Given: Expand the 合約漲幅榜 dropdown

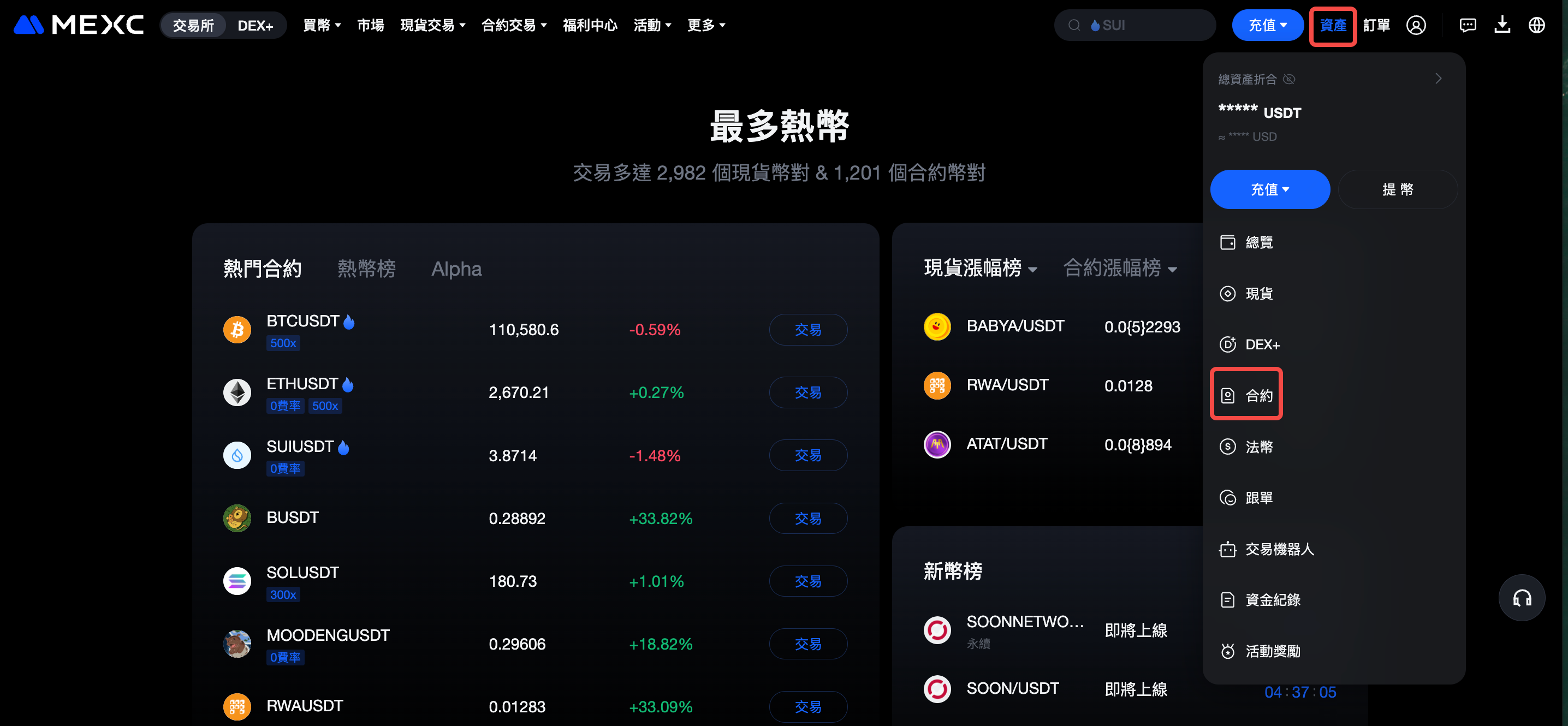Looking at the screenshot, I should click(x=1120, y=269).
